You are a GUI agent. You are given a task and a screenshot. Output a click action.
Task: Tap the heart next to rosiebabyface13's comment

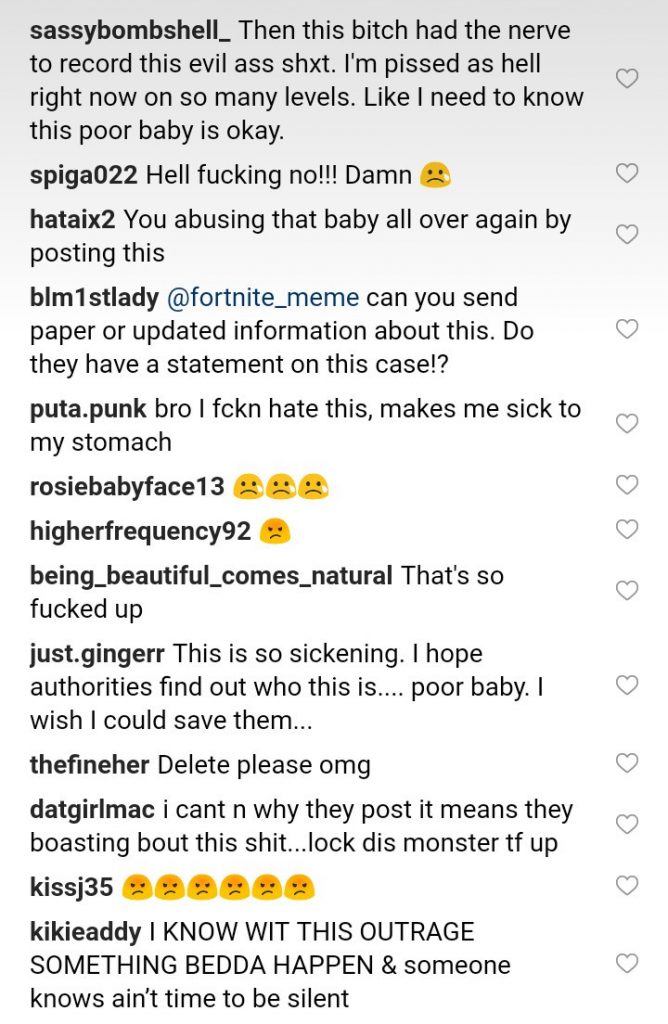click(626, 486)
